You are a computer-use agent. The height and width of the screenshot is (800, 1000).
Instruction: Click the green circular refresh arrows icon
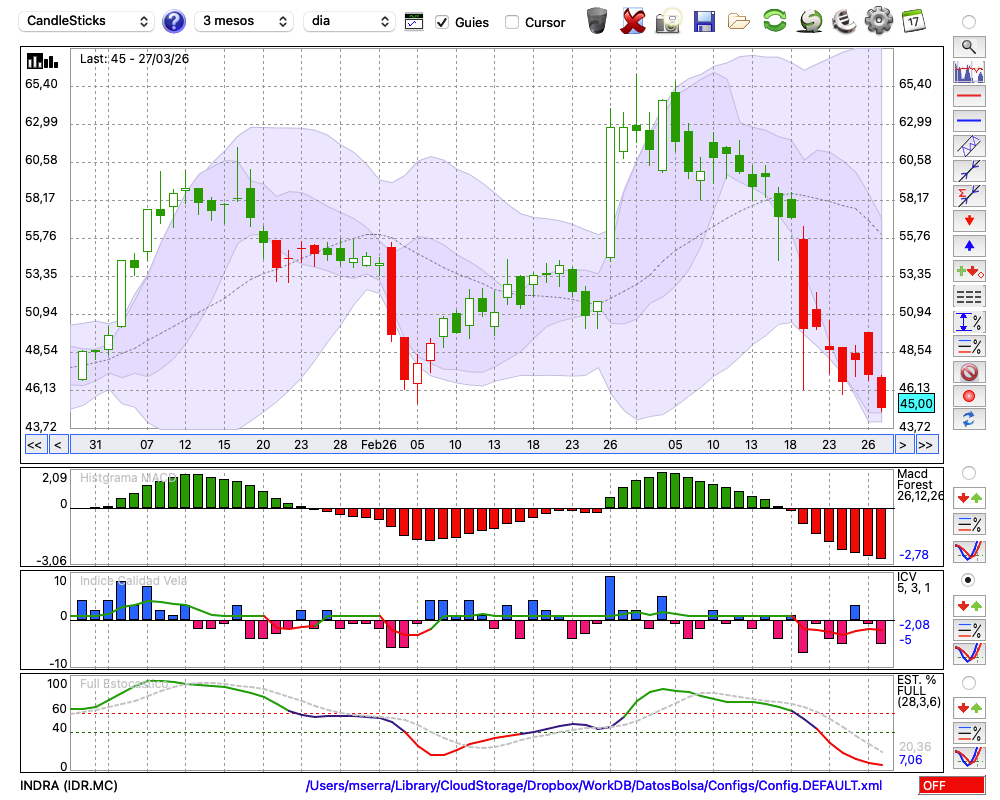tap(774, 21)
